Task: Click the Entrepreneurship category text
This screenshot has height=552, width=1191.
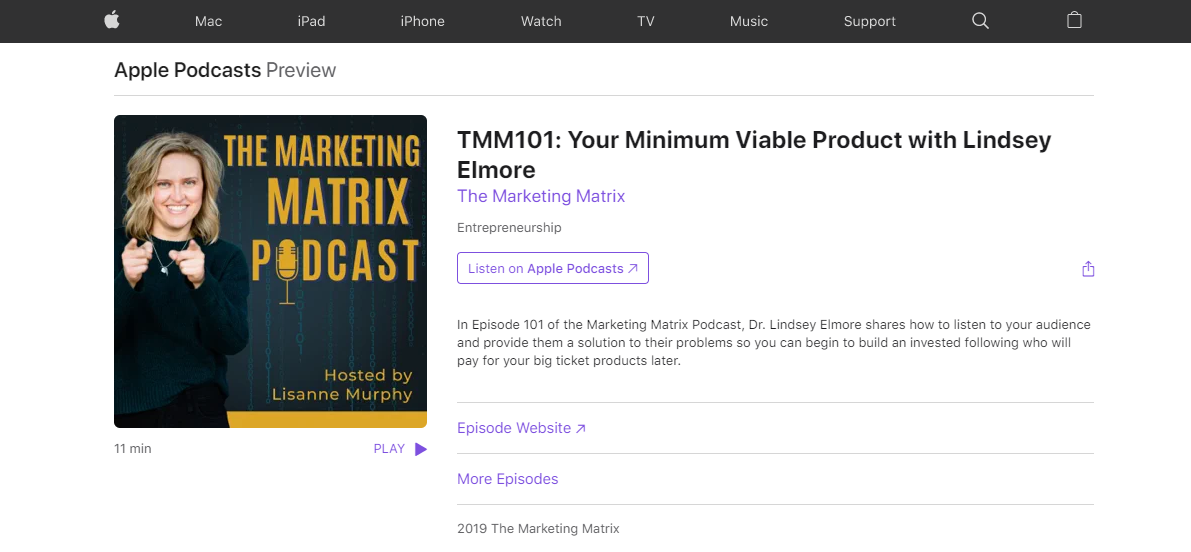Action: coord(510,228)
